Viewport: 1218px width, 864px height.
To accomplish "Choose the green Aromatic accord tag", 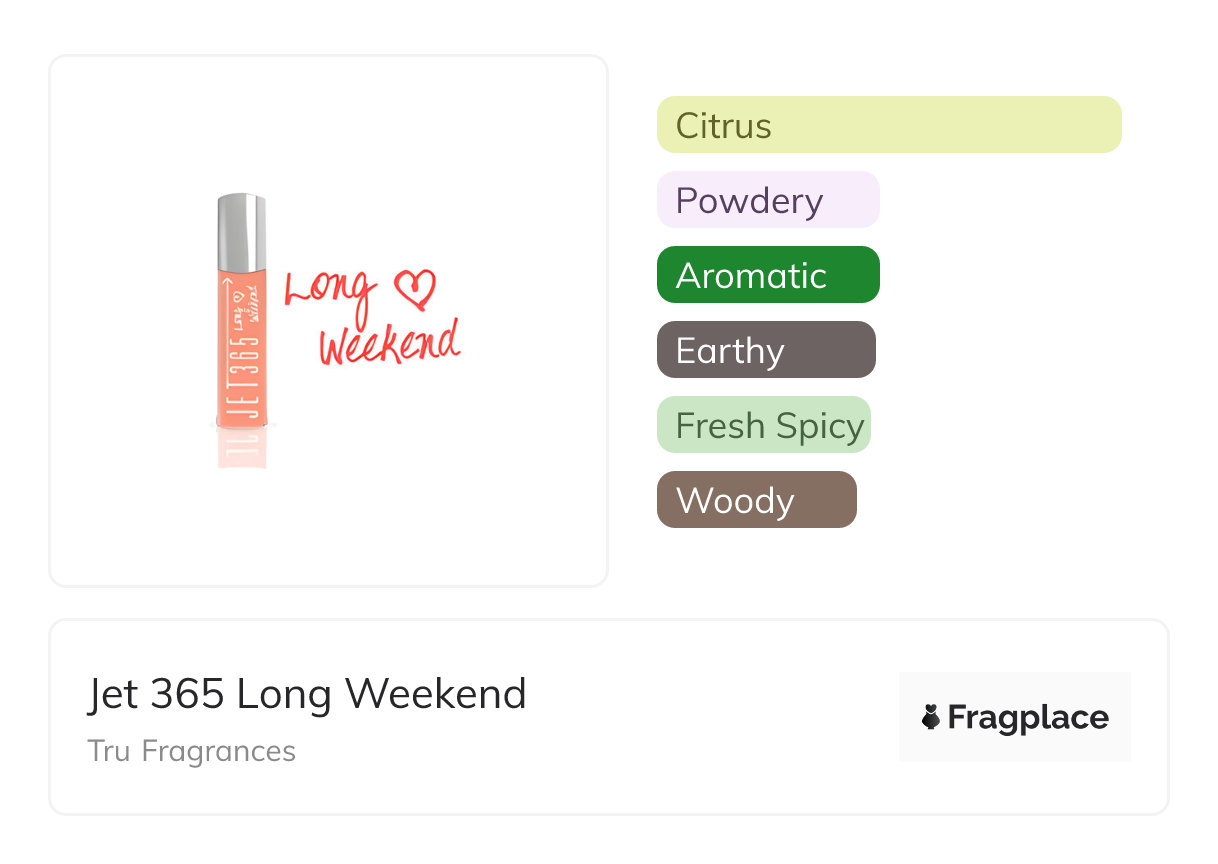I will (768, 275).
